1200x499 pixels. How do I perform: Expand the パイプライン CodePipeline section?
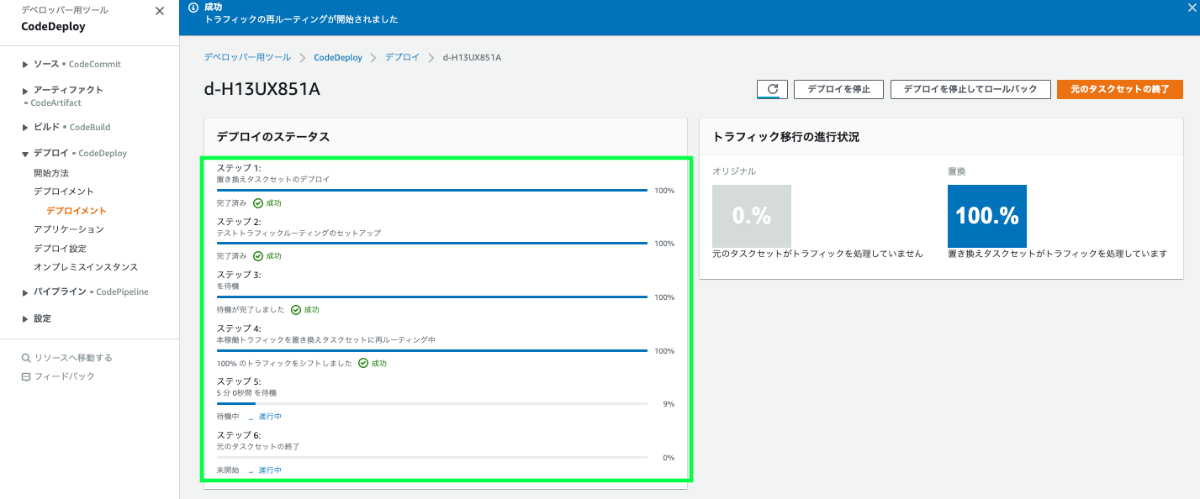25,291
